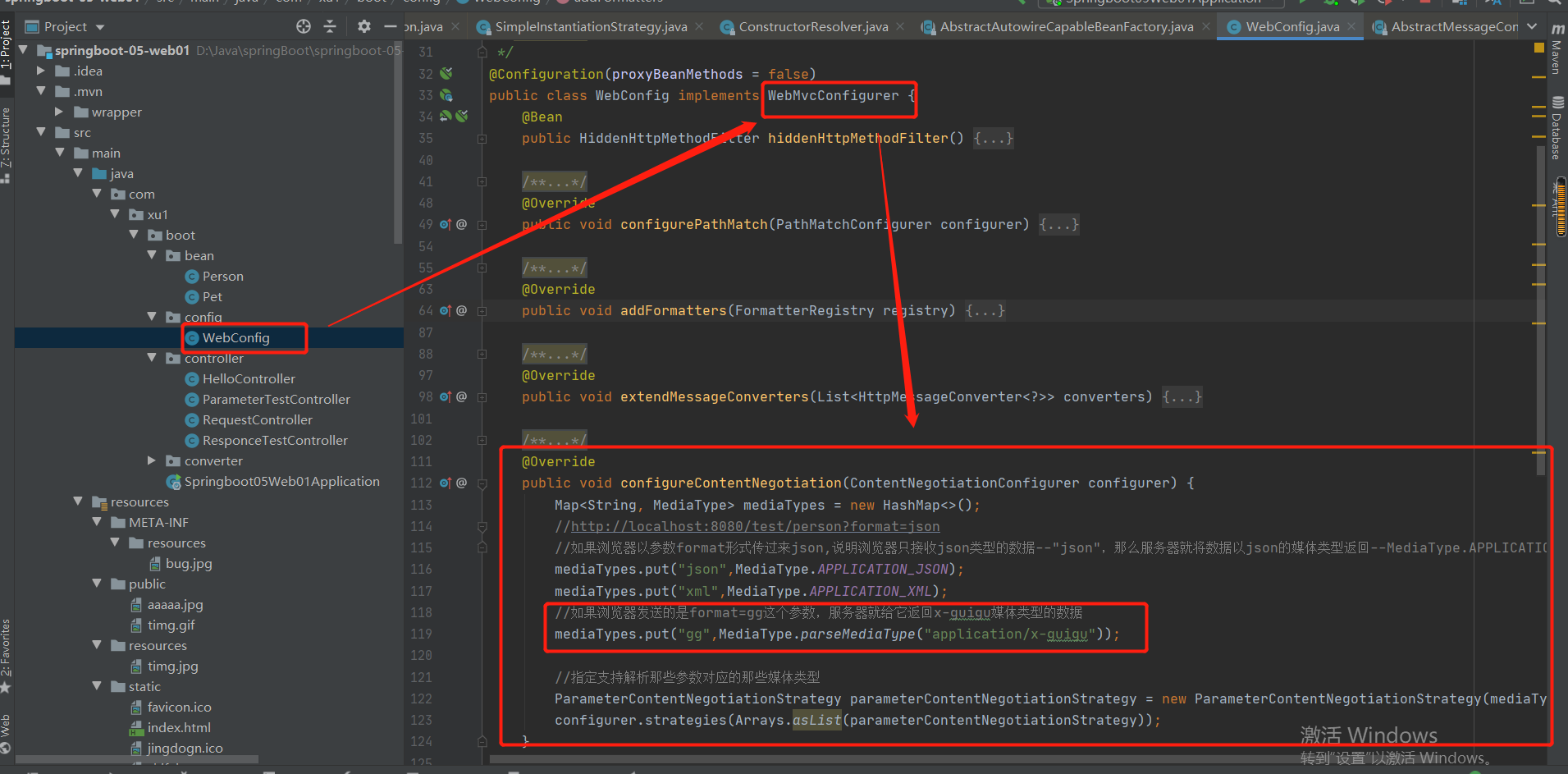Collapse the static folder
Screen dimensions: 1568x774
pyautogui.click(x=97, y=686)
